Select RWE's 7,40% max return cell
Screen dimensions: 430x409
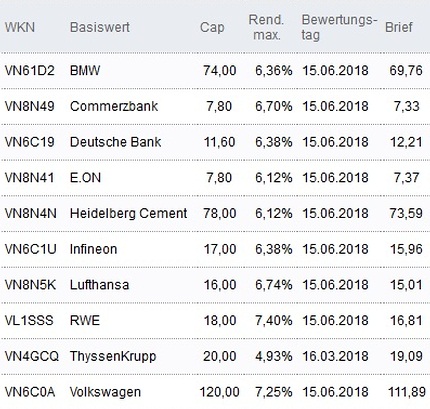[274, 320]
